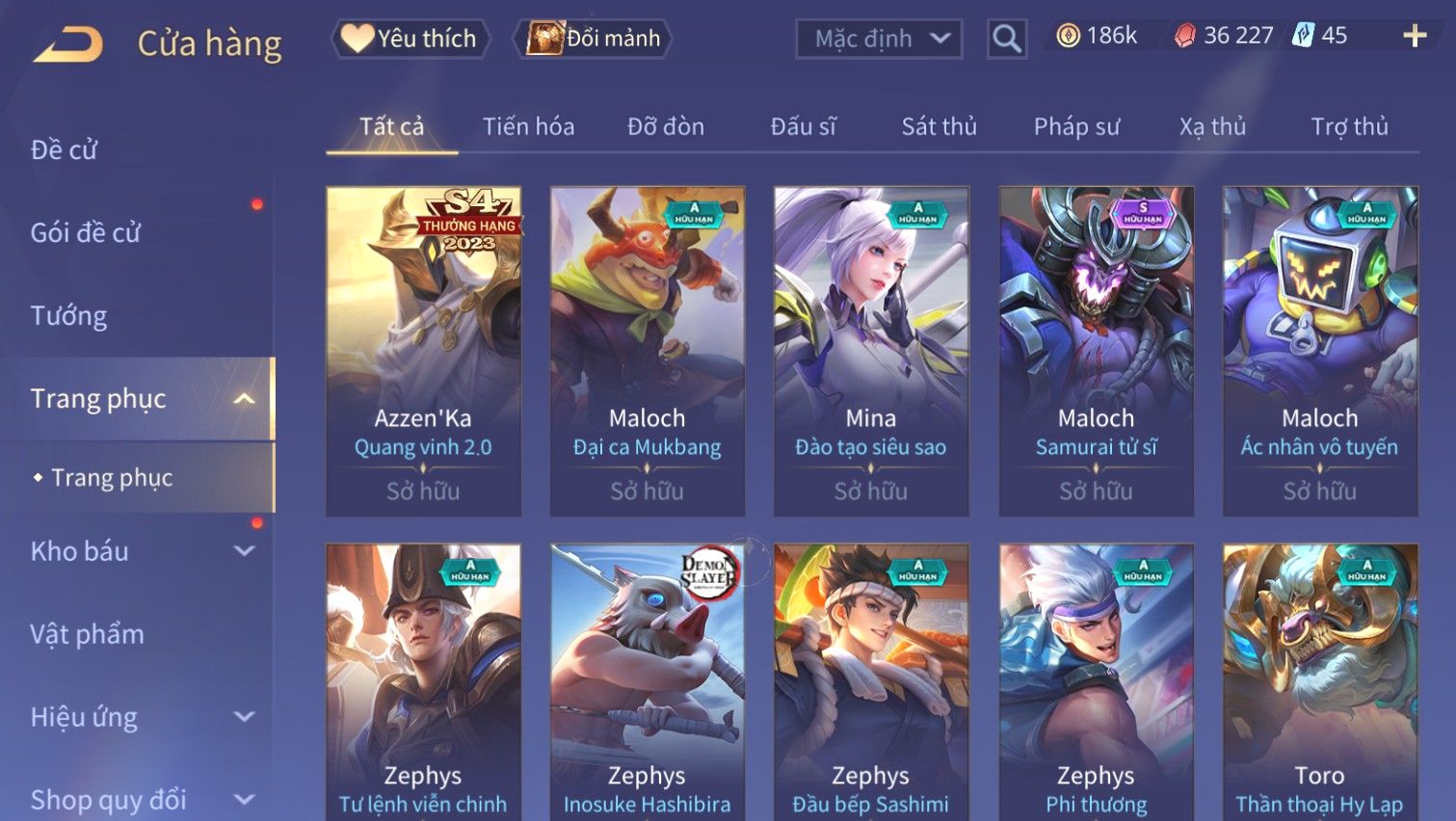
Task: Collapse the Trang phục sidebar section
Action: point(245,398)
